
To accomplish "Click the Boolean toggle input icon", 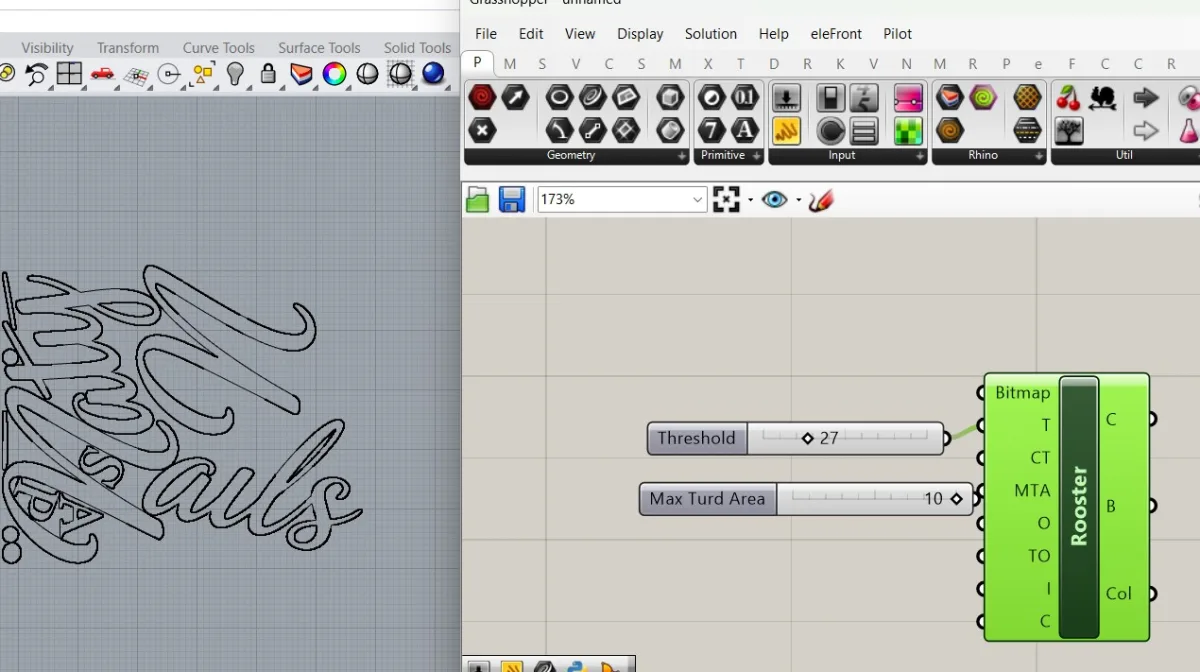I will pos(831,97).
